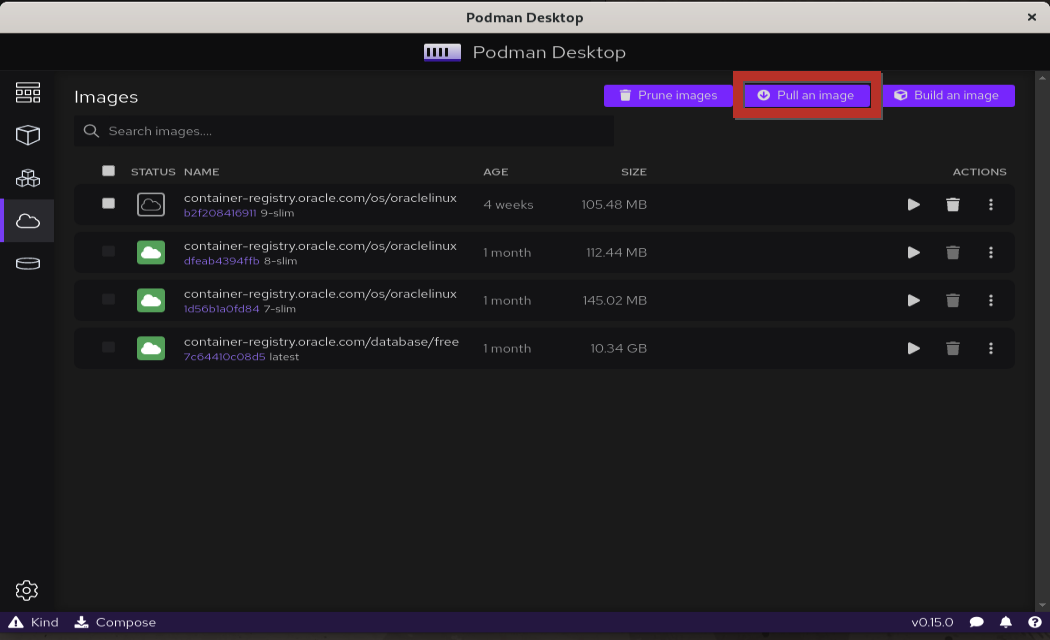Screen dimensions: 1050x640
Task: Click Kind in the status bar
Action: [x=33, y=623]
